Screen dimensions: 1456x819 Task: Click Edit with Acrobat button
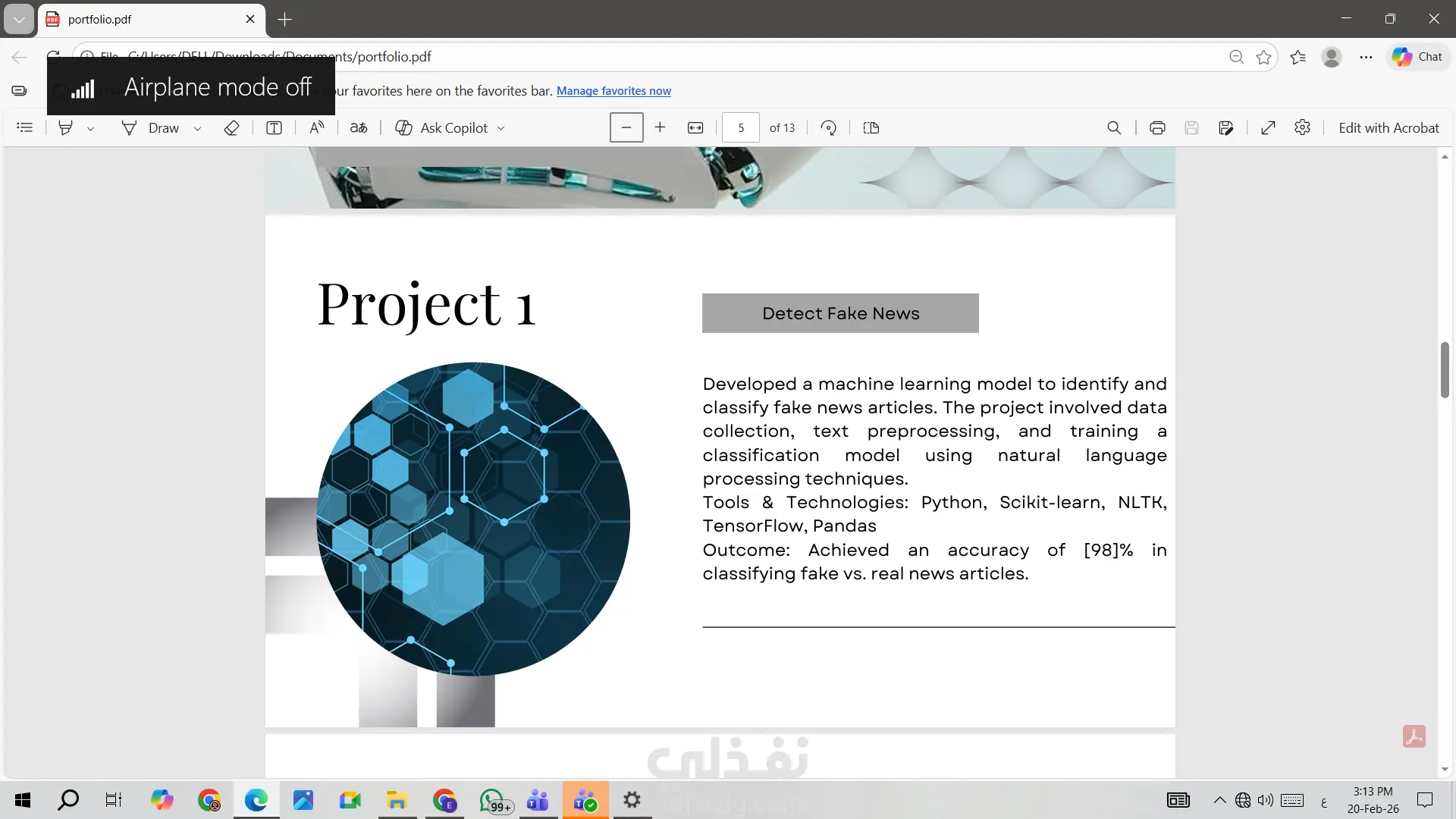tap(1389, 127)
